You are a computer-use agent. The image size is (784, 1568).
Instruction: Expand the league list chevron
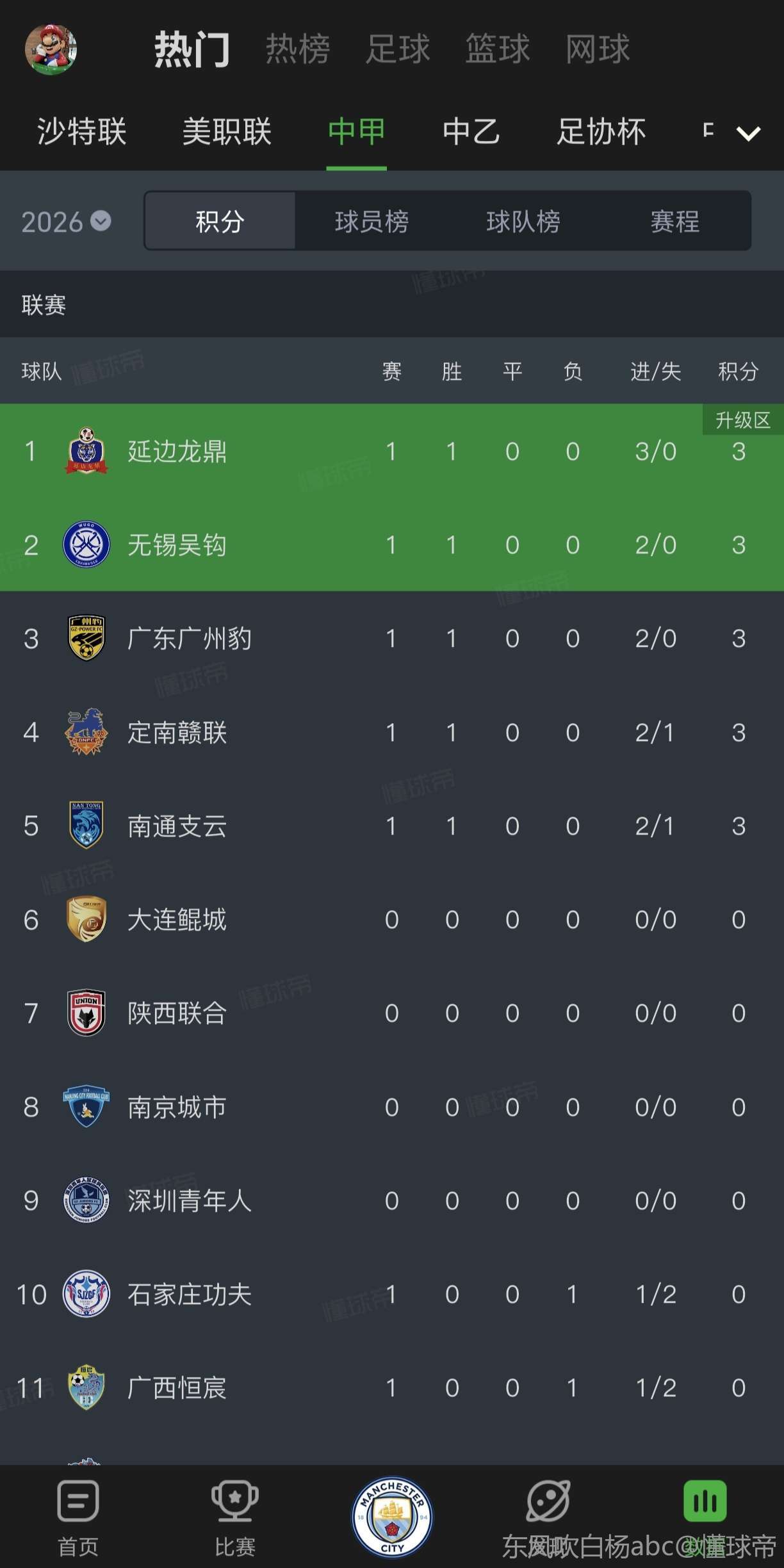pos(748,133)
